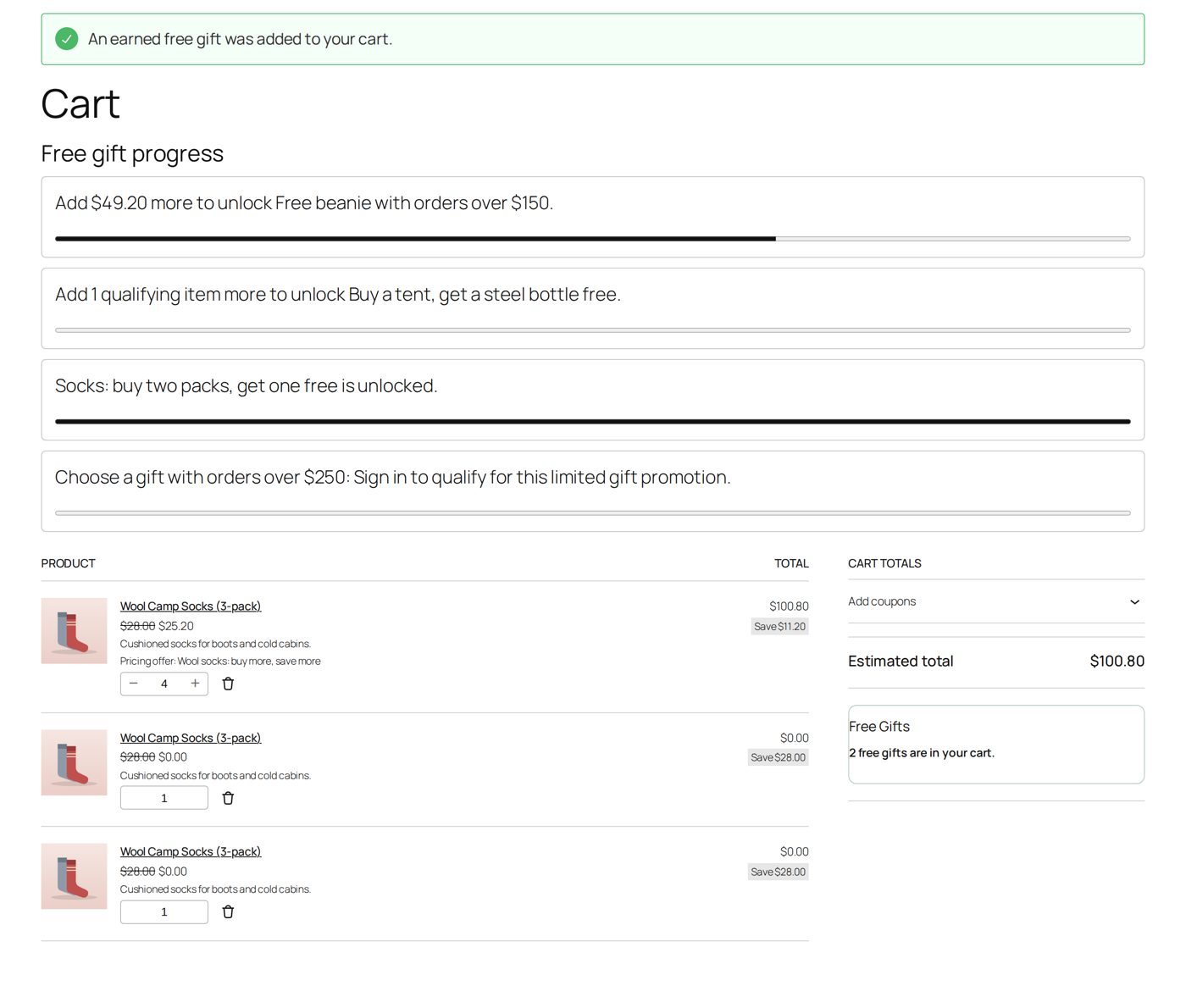Image resolution: width=1186 pixels, height=1008 pixels.
Task: Click 'Add 1 qualifying item more' message
Action: tap(338, 295)
